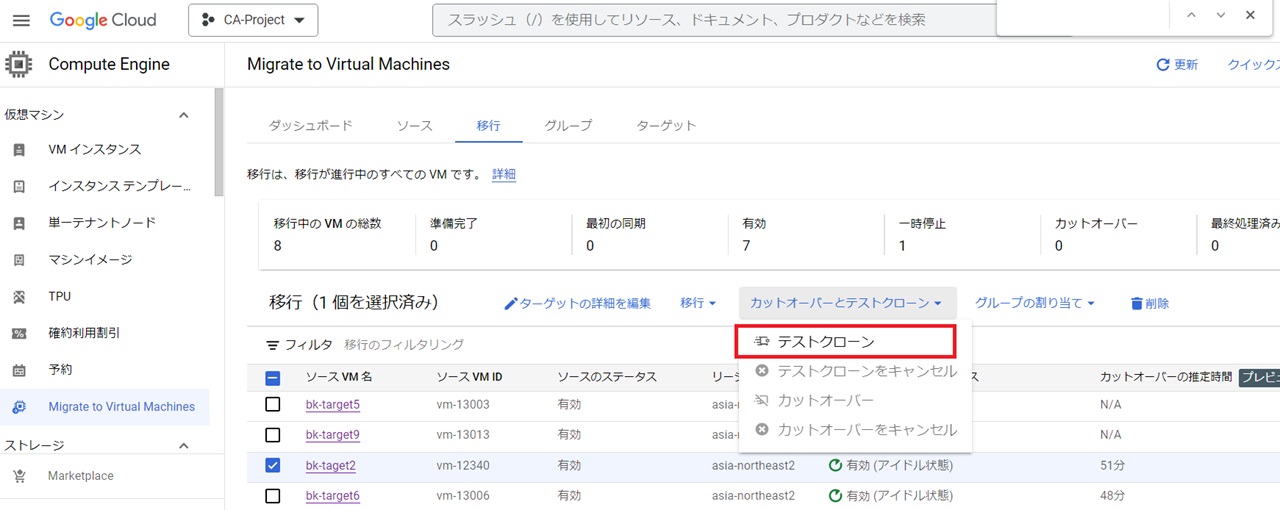The height and width of the screenshot is (510, 1280).
Task: Click the 更新 refresh icon
Action: [1163, 65]
